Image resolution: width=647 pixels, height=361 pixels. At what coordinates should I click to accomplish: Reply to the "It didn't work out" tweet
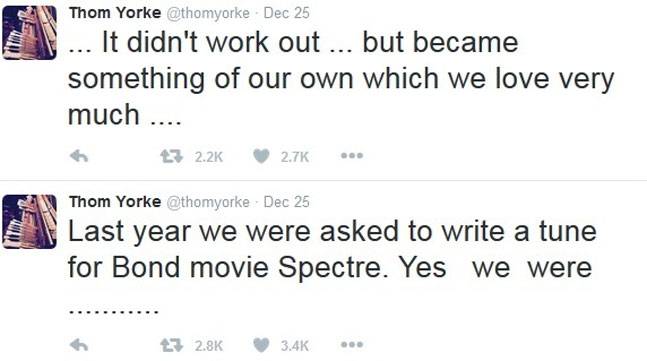[79, 156]
